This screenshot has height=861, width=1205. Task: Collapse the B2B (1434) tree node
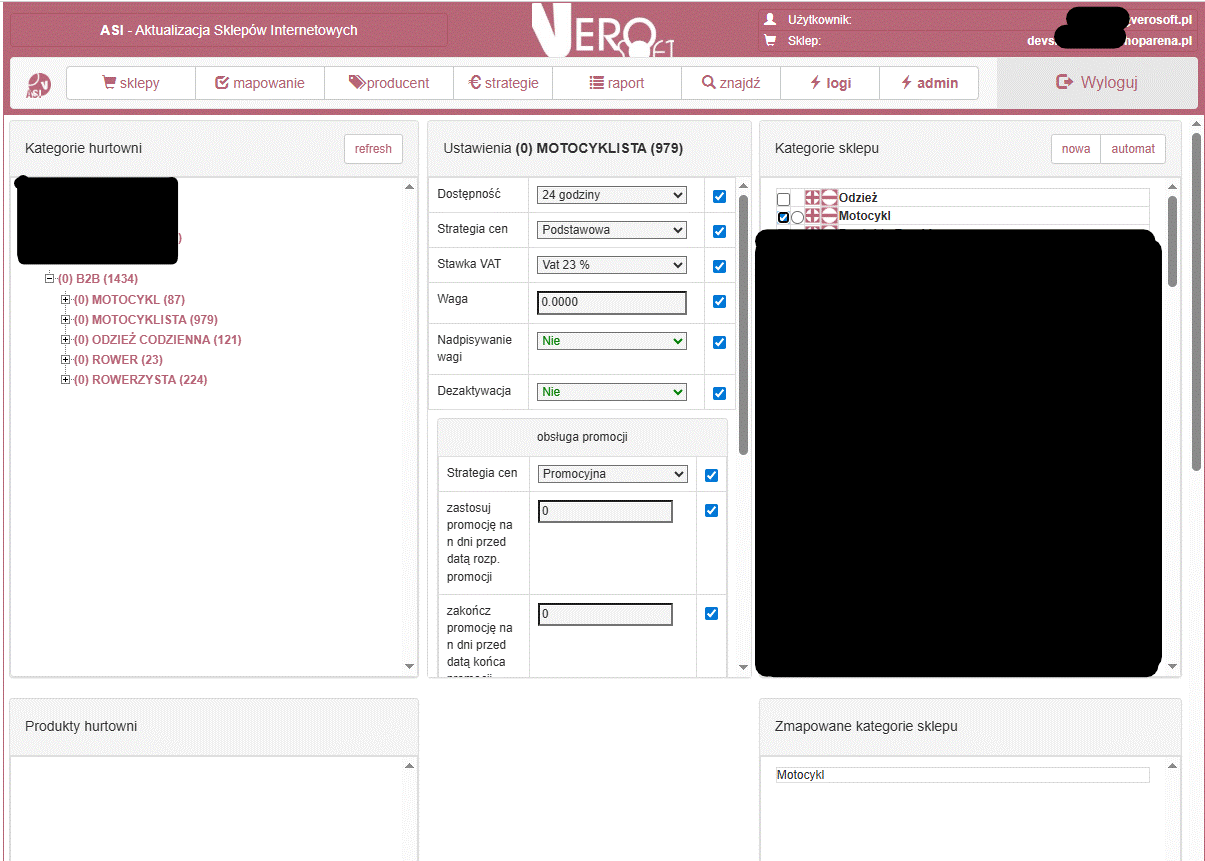pyautogui.click(x=50, y=278)
